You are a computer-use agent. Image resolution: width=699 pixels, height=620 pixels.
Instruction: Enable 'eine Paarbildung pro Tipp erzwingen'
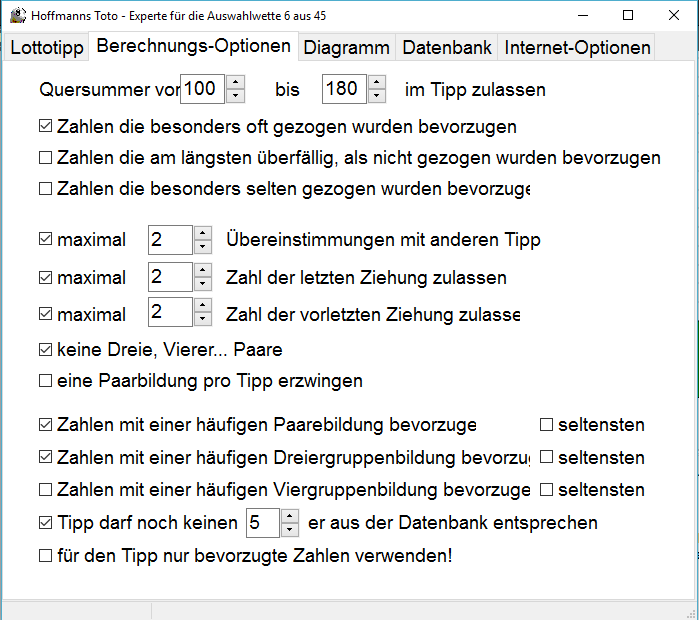[x=45, y=380]
